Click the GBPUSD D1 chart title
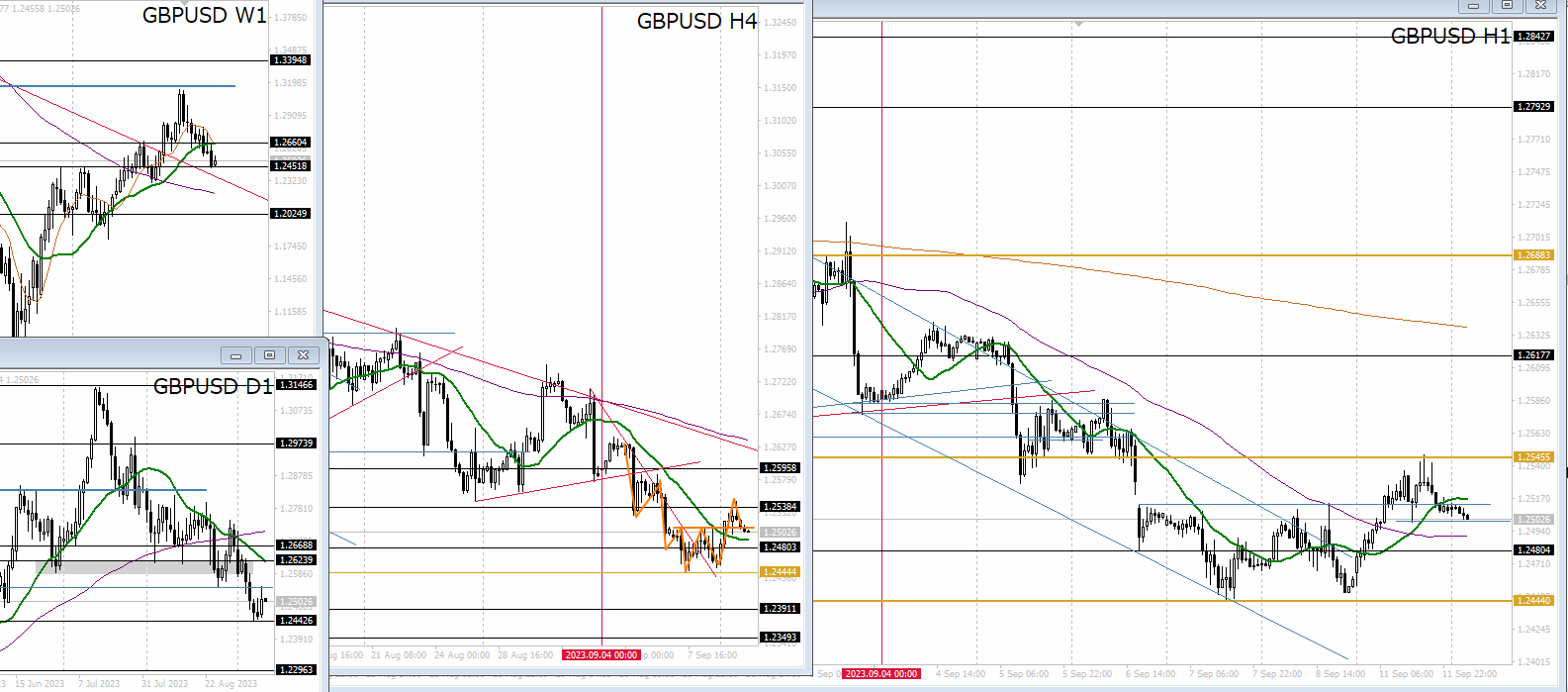This screenshot has height=692, width=1568. click(x=213, y=386)
